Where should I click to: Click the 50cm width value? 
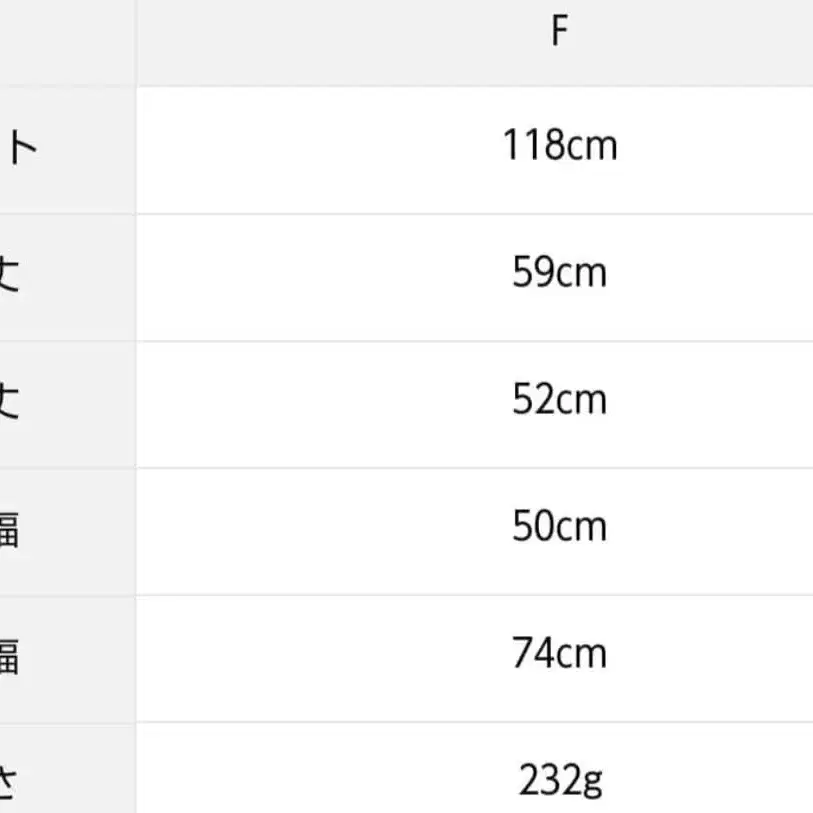click(559, 527)
